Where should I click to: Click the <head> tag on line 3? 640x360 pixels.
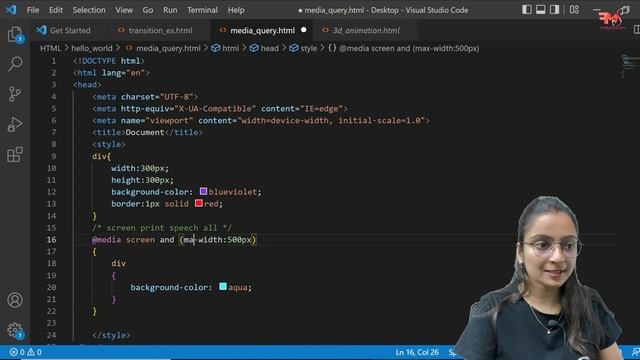tap(87, 84)
